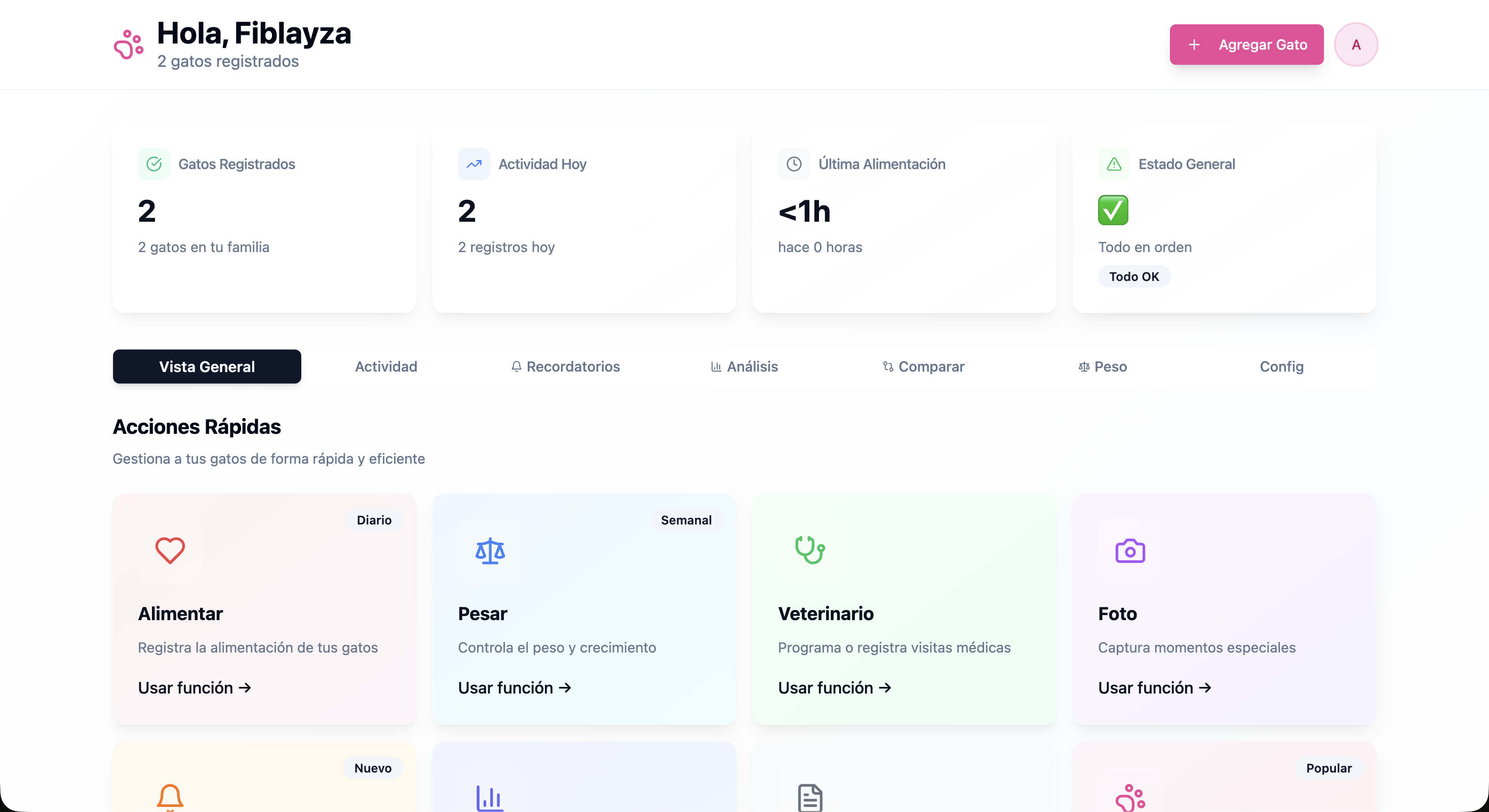
Task: Click the heart icon in the Alimentar card
Action: tap(170, 550)
